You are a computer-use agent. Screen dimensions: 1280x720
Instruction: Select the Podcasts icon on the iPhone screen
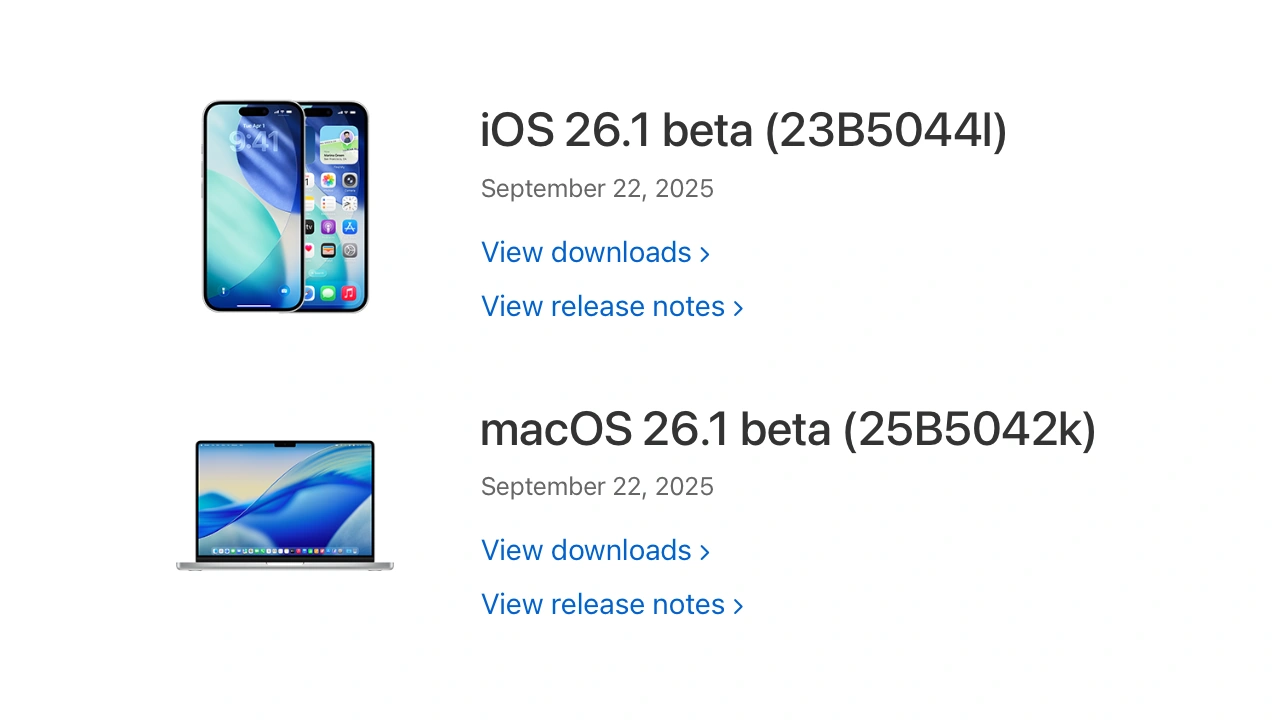click(x=327, y=225)
